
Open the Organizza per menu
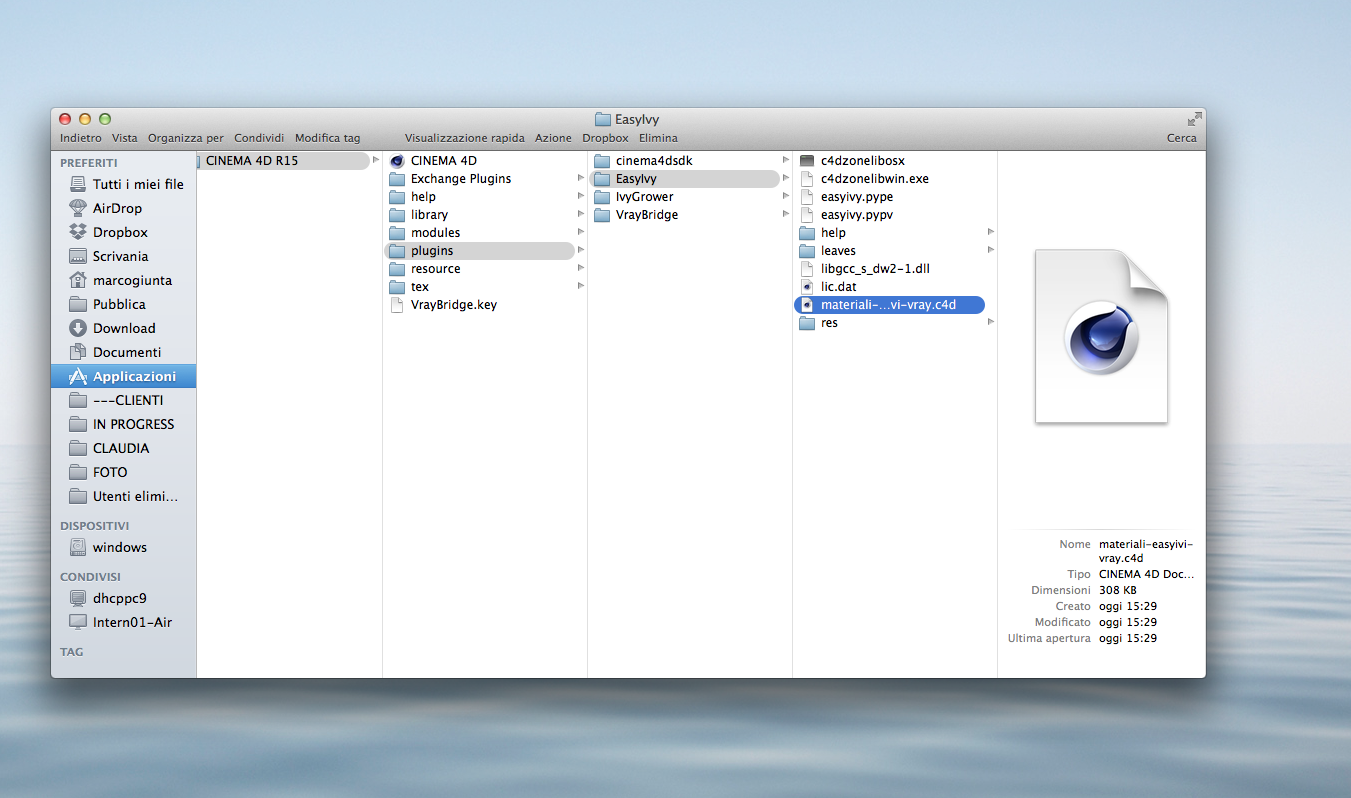pos(186,138)
